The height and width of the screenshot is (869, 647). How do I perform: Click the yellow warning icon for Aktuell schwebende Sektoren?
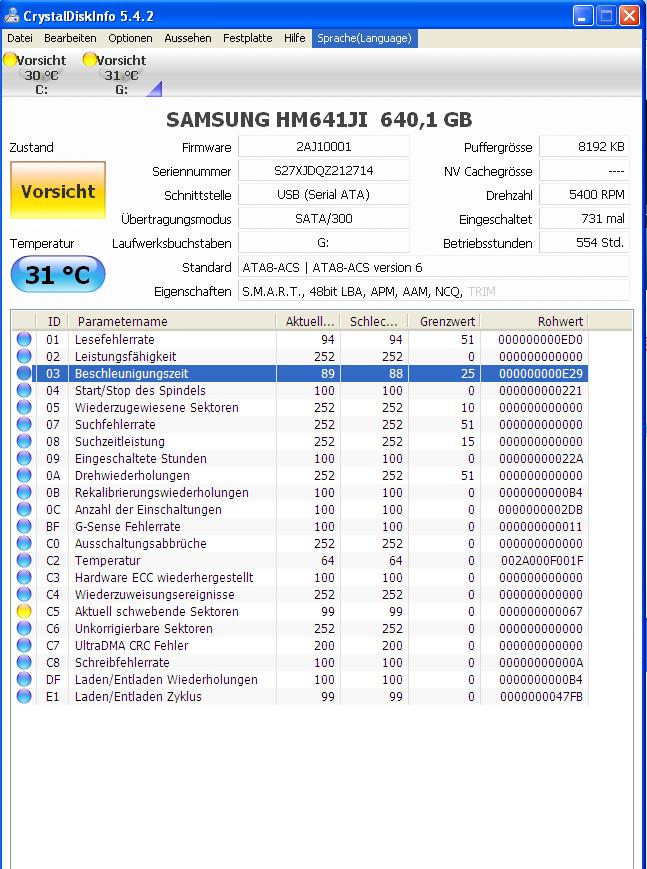tap(24, 611)
